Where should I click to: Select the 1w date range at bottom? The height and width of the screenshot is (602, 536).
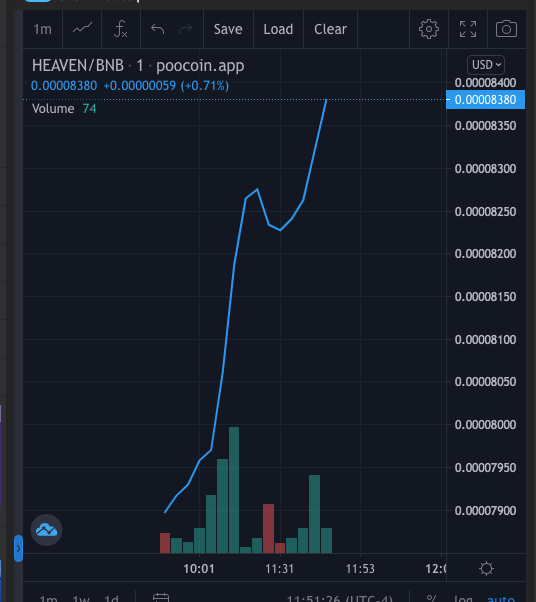[x=81, y=598]
